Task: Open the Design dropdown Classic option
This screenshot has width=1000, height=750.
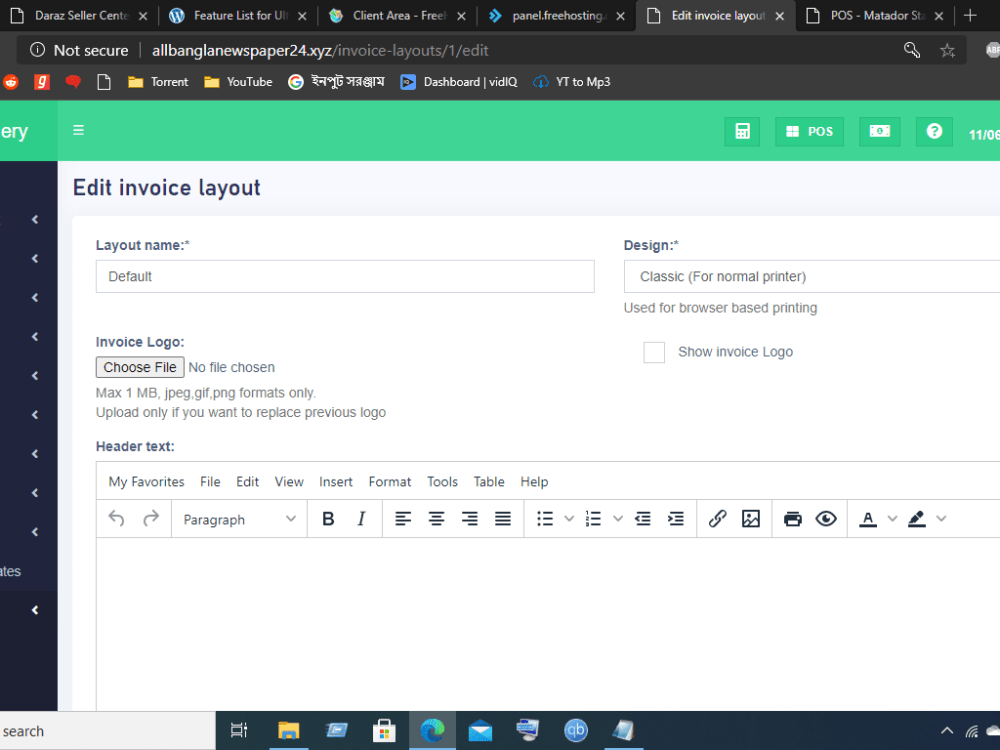Action: pos(811,276)
